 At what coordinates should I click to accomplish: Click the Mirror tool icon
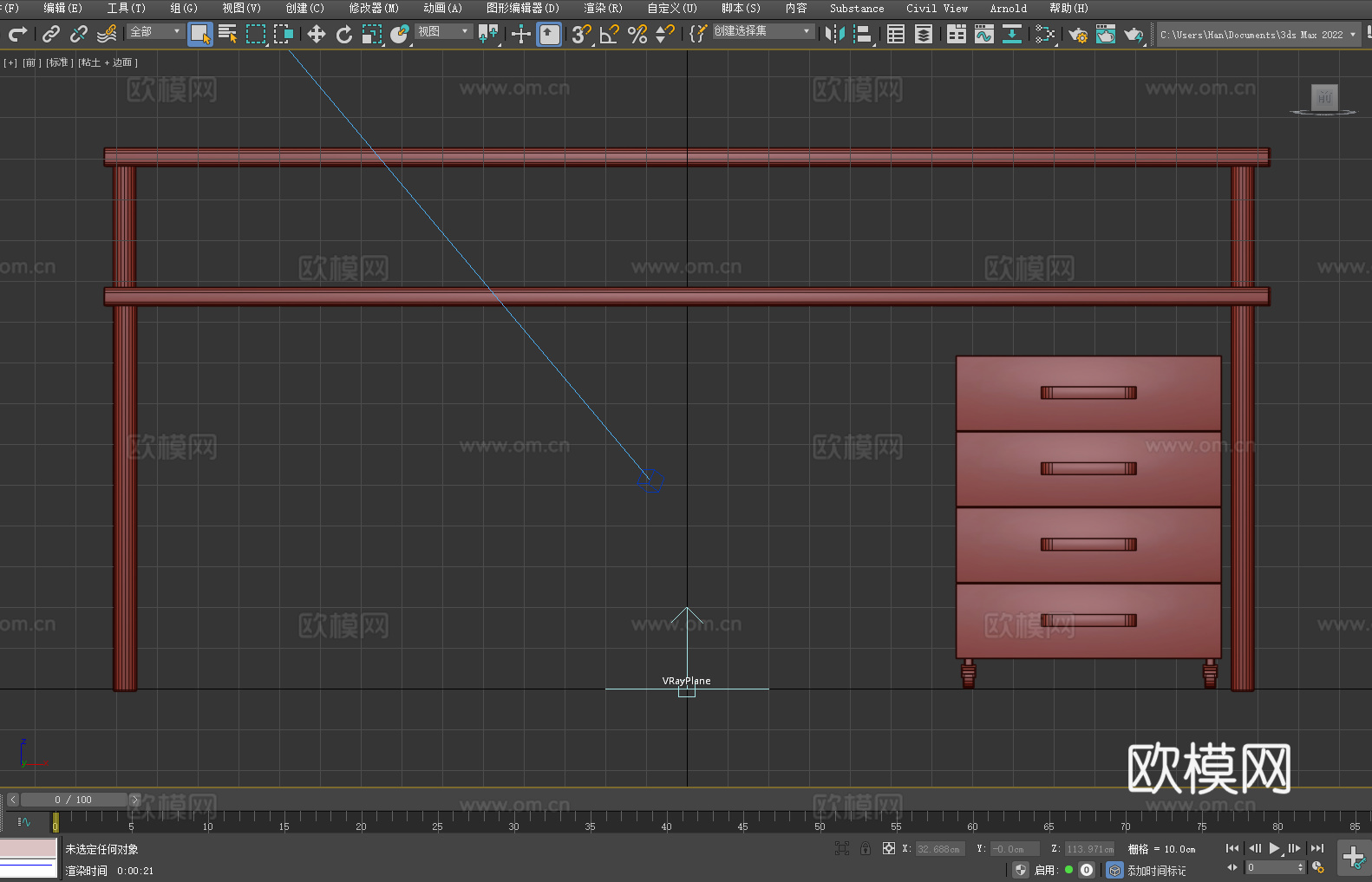click(x=835, y=34)
